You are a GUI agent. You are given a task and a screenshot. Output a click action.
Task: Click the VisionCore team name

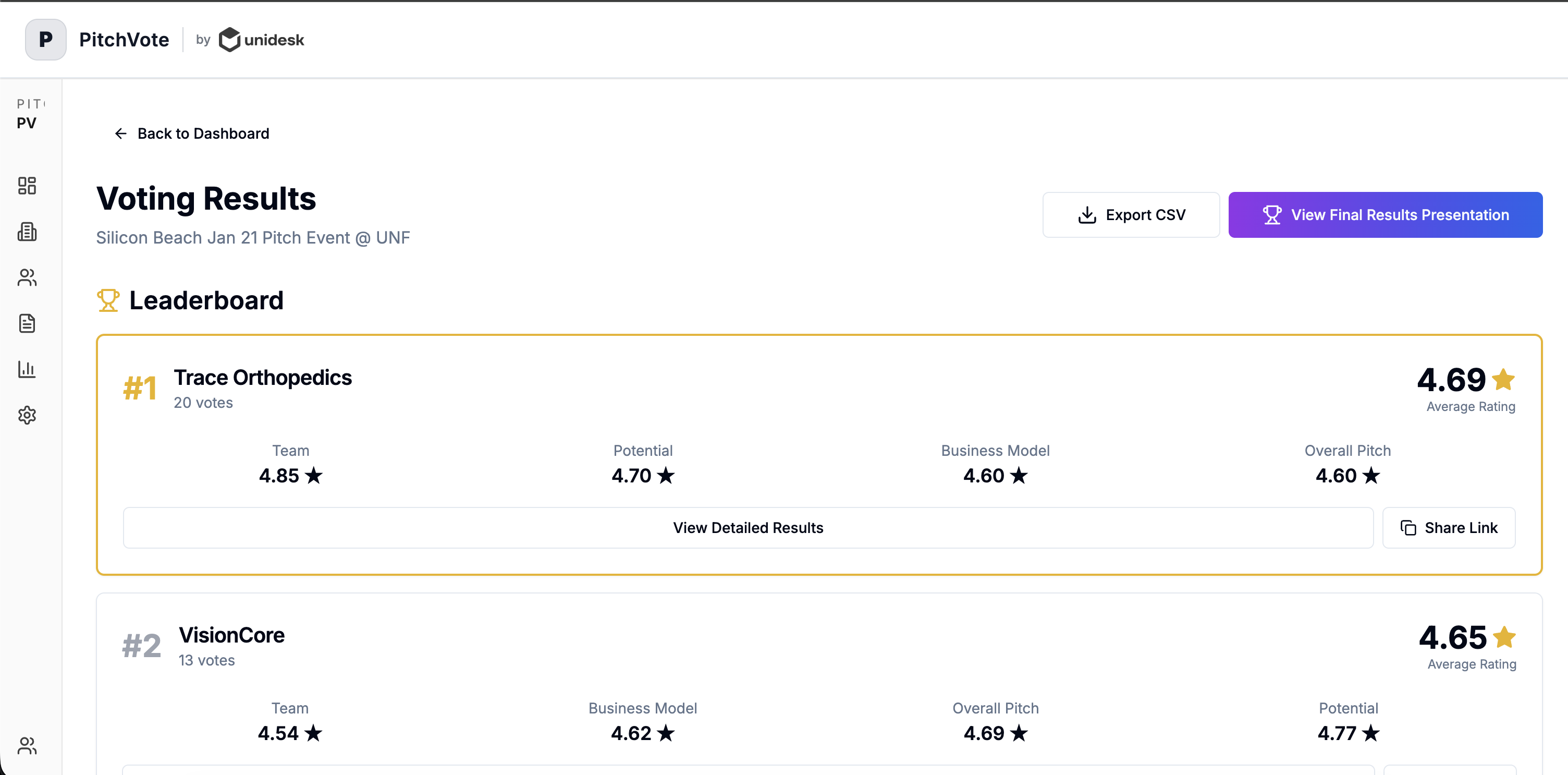point(232,635)
